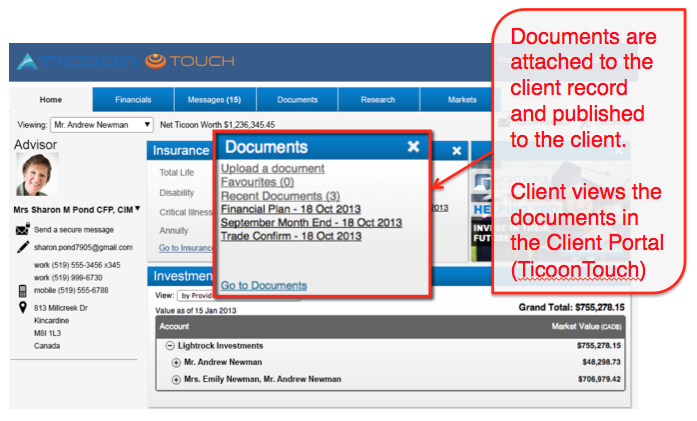Click mobile (519) 555-6788 number
This screenshot has width=697, height=421.
(71, 290)
